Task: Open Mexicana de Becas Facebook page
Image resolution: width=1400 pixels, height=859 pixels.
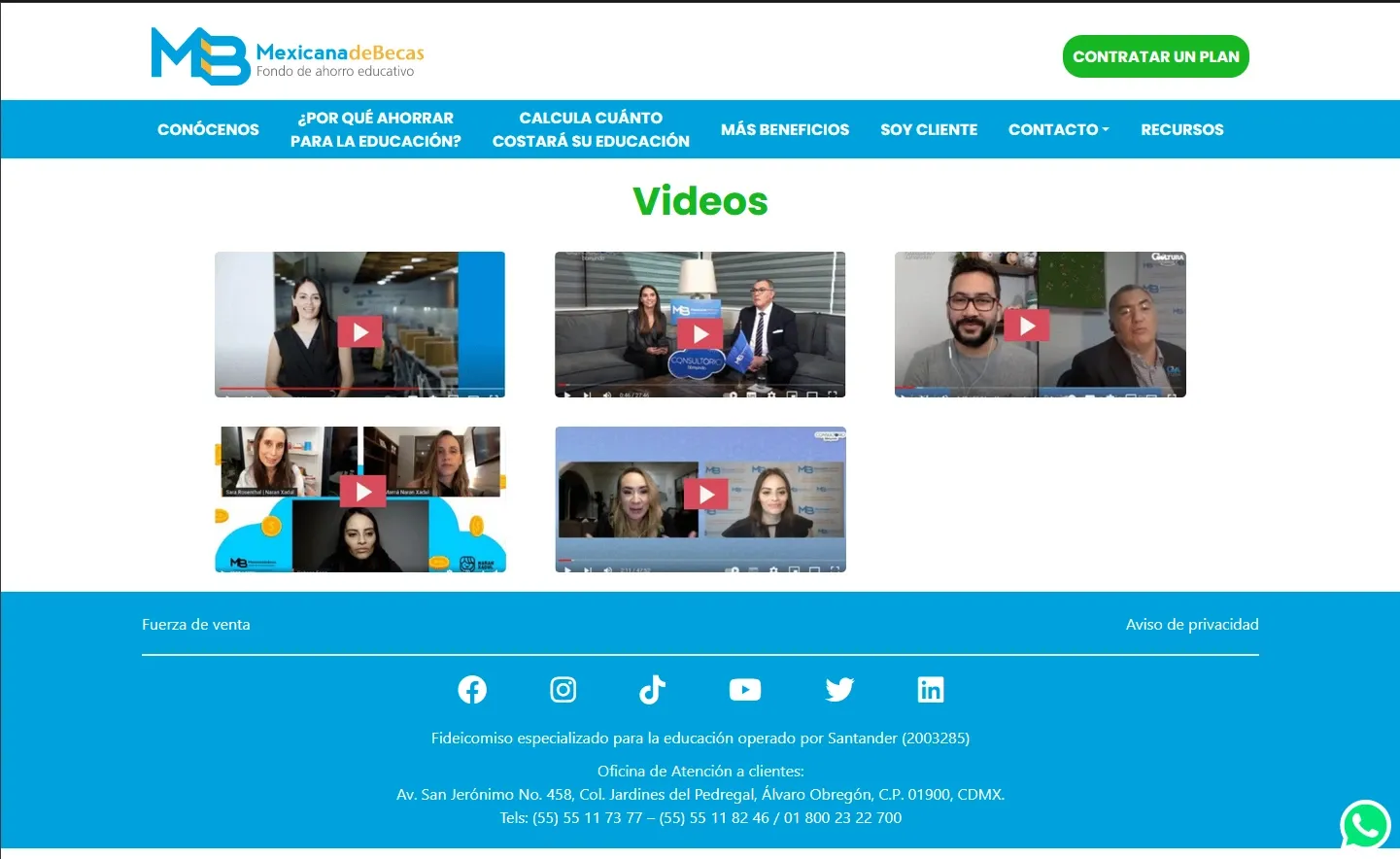Action: click(x=472, y=689)
